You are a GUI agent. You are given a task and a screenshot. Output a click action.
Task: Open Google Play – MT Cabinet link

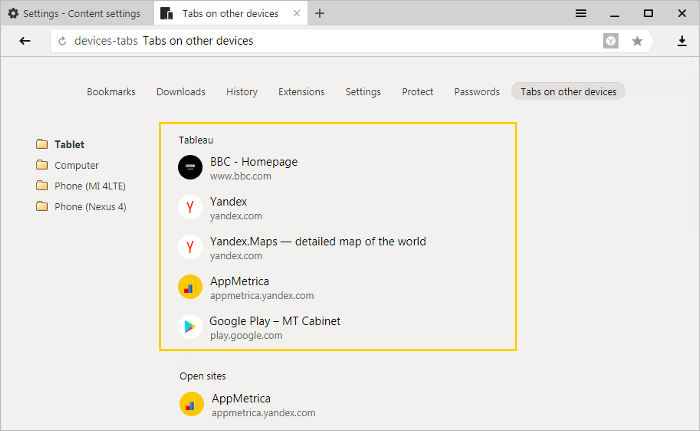[x=275, y=321]
